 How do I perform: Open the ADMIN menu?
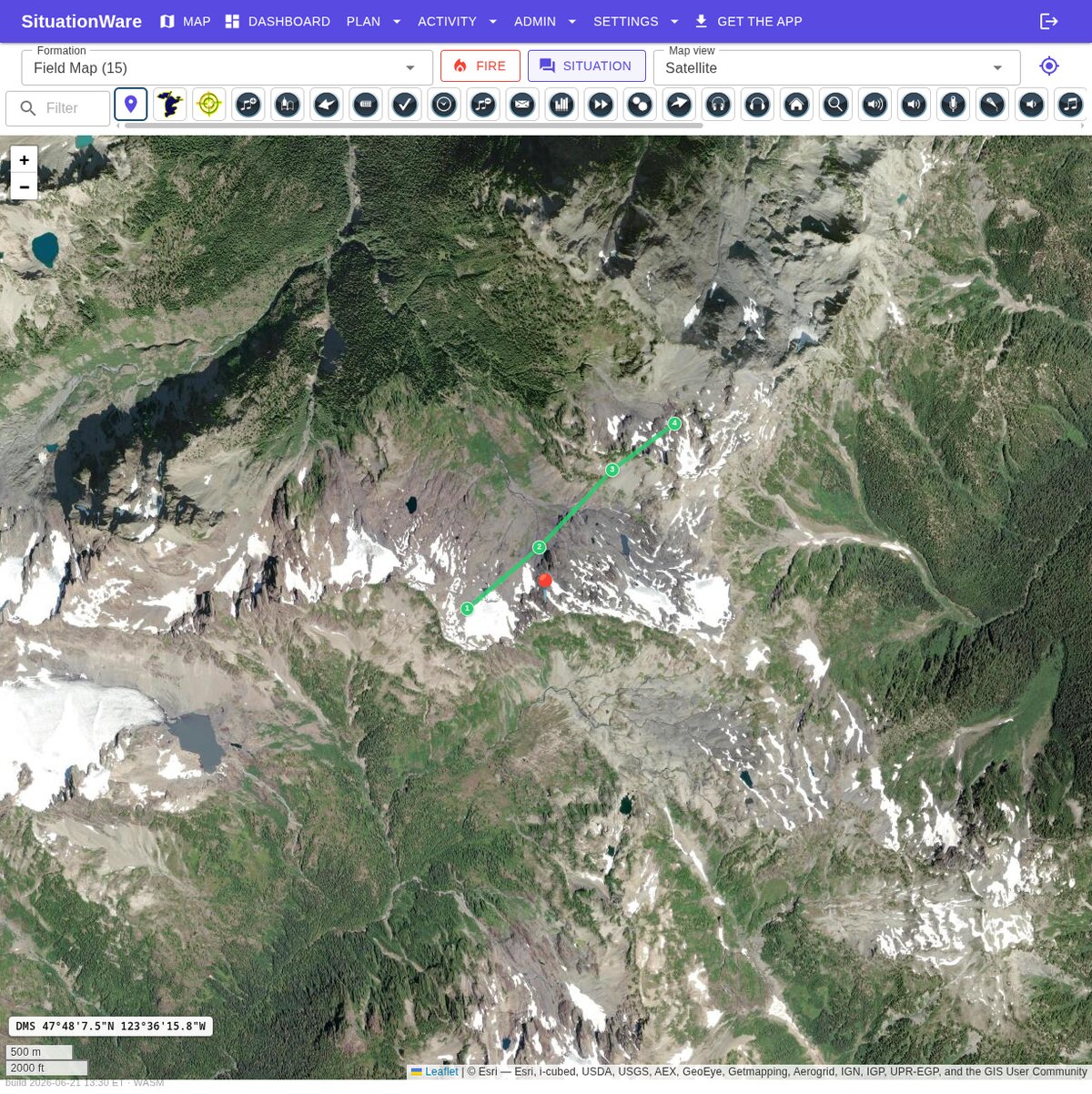click(x=535, y=21)
